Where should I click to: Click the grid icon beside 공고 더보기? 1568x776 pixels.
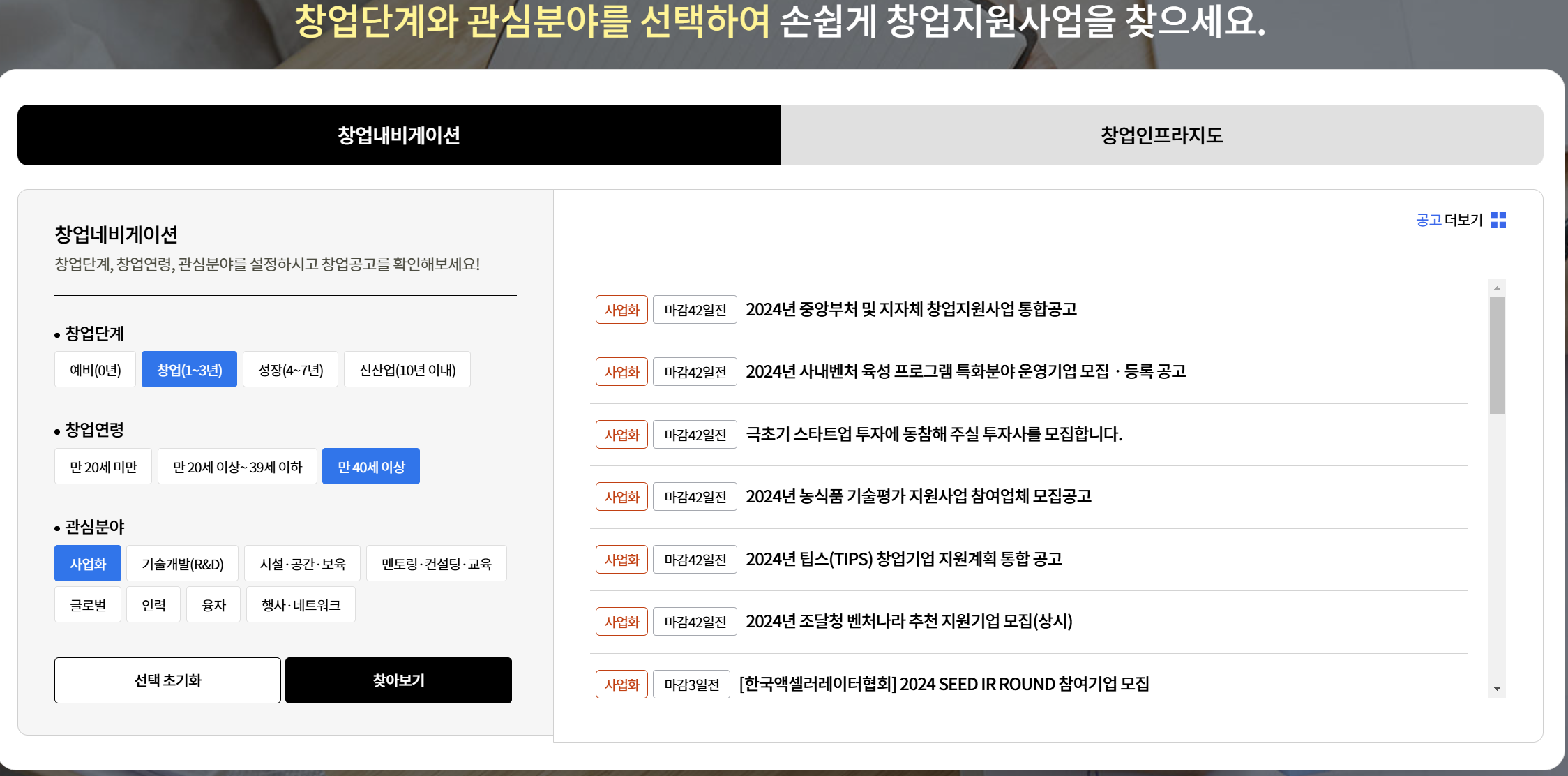[1498, 221]
